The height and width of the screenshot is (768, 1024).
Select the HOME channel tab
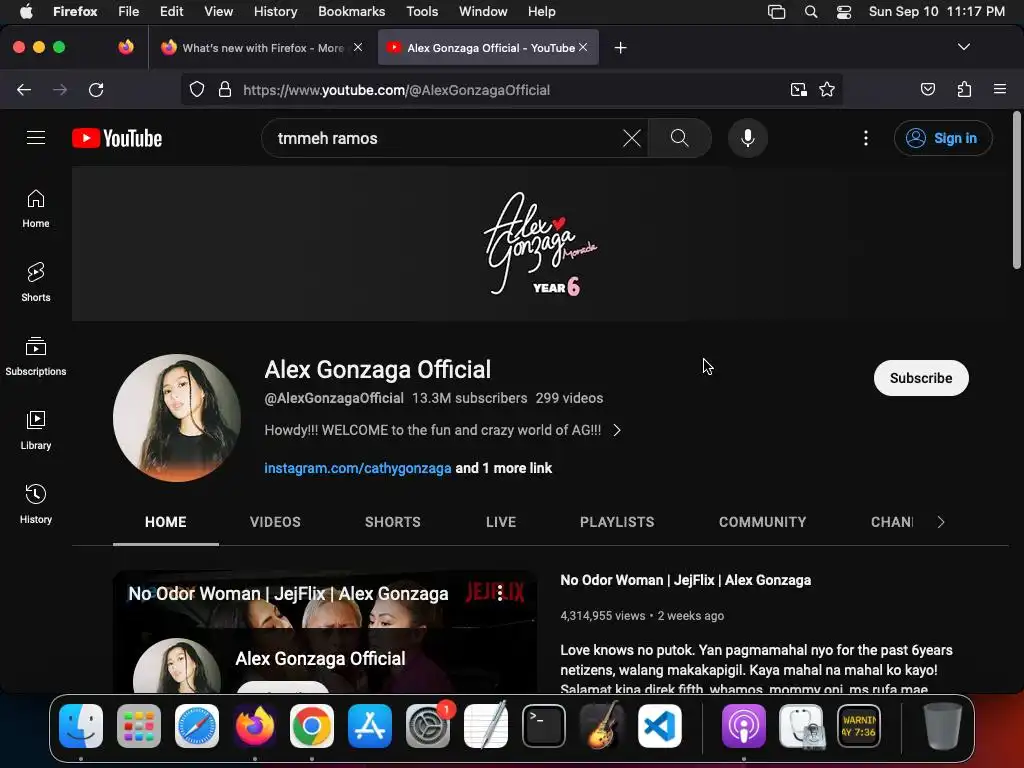coord(165,522)
